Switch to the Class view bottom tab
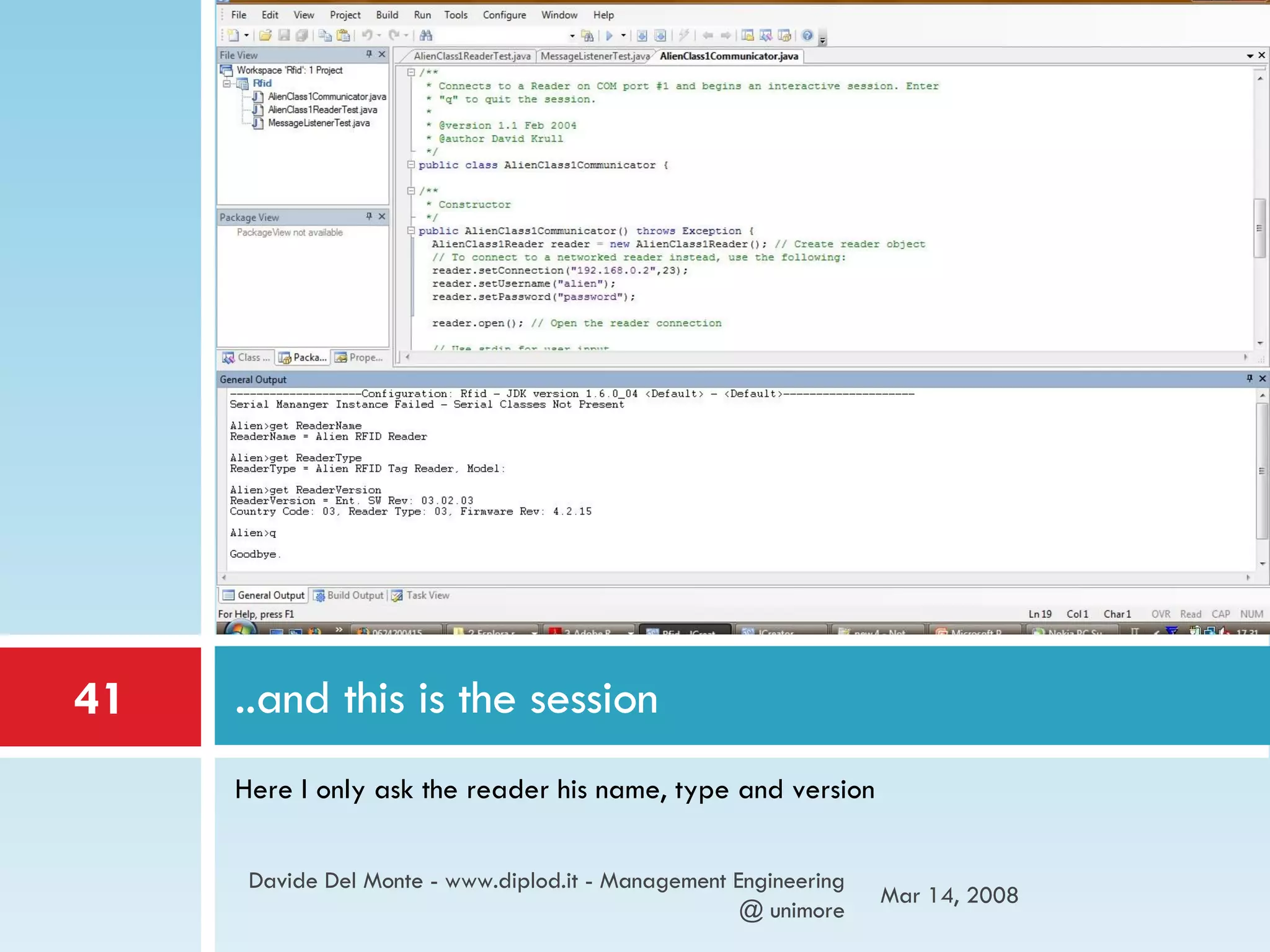The width and height of the screenshot is (1270, 952). (x=247, y=358)
